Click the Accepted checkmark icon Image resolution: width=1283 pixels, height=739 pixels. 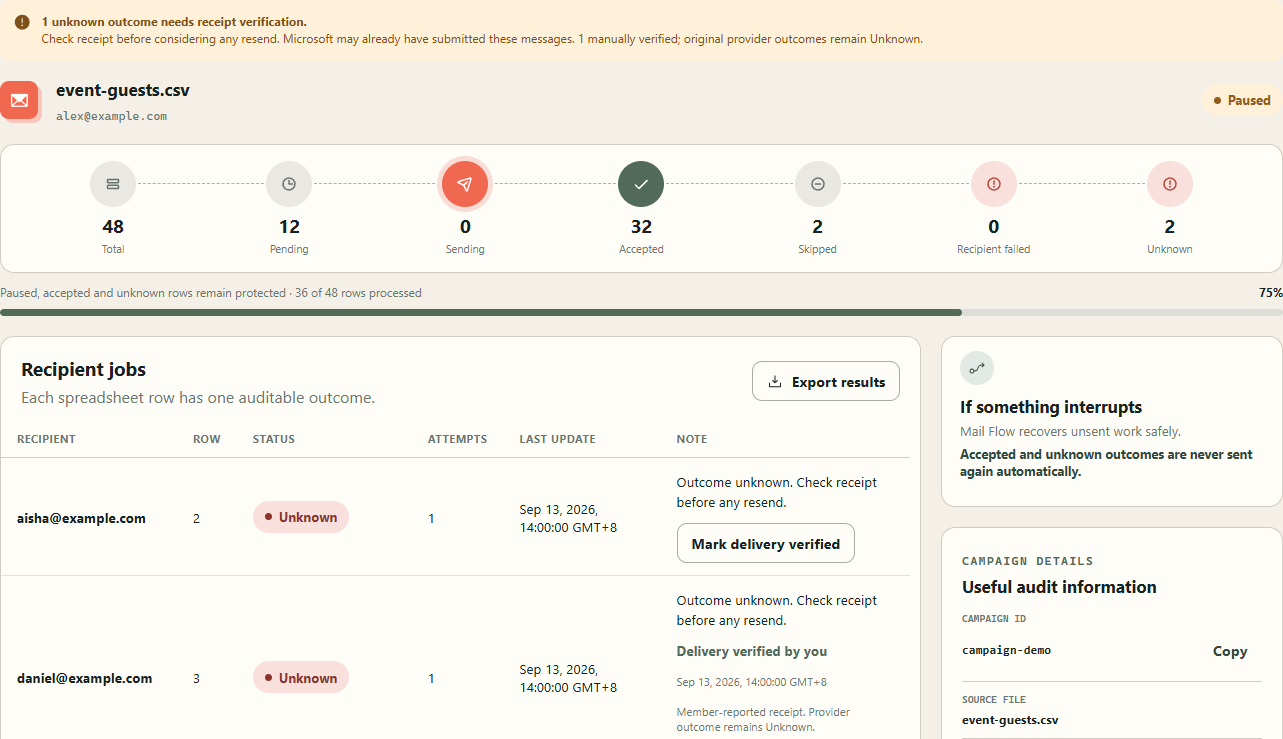click(641, 184)
